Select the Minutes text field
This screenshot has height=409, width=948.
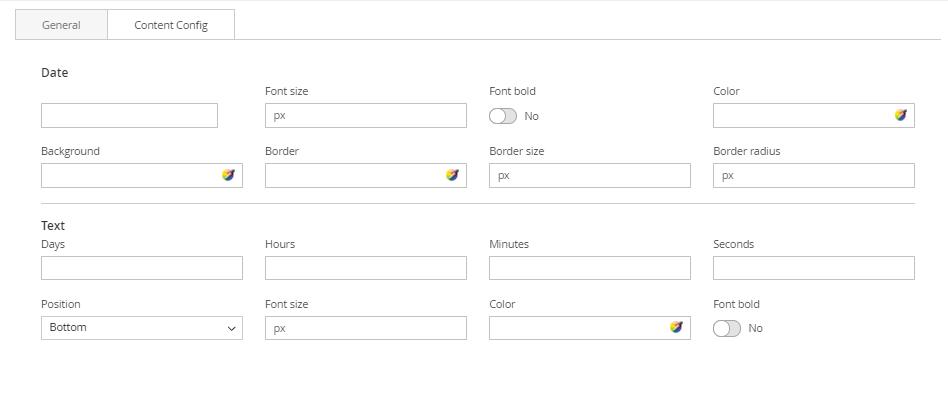pyautogui.click(x=589, y=268)
